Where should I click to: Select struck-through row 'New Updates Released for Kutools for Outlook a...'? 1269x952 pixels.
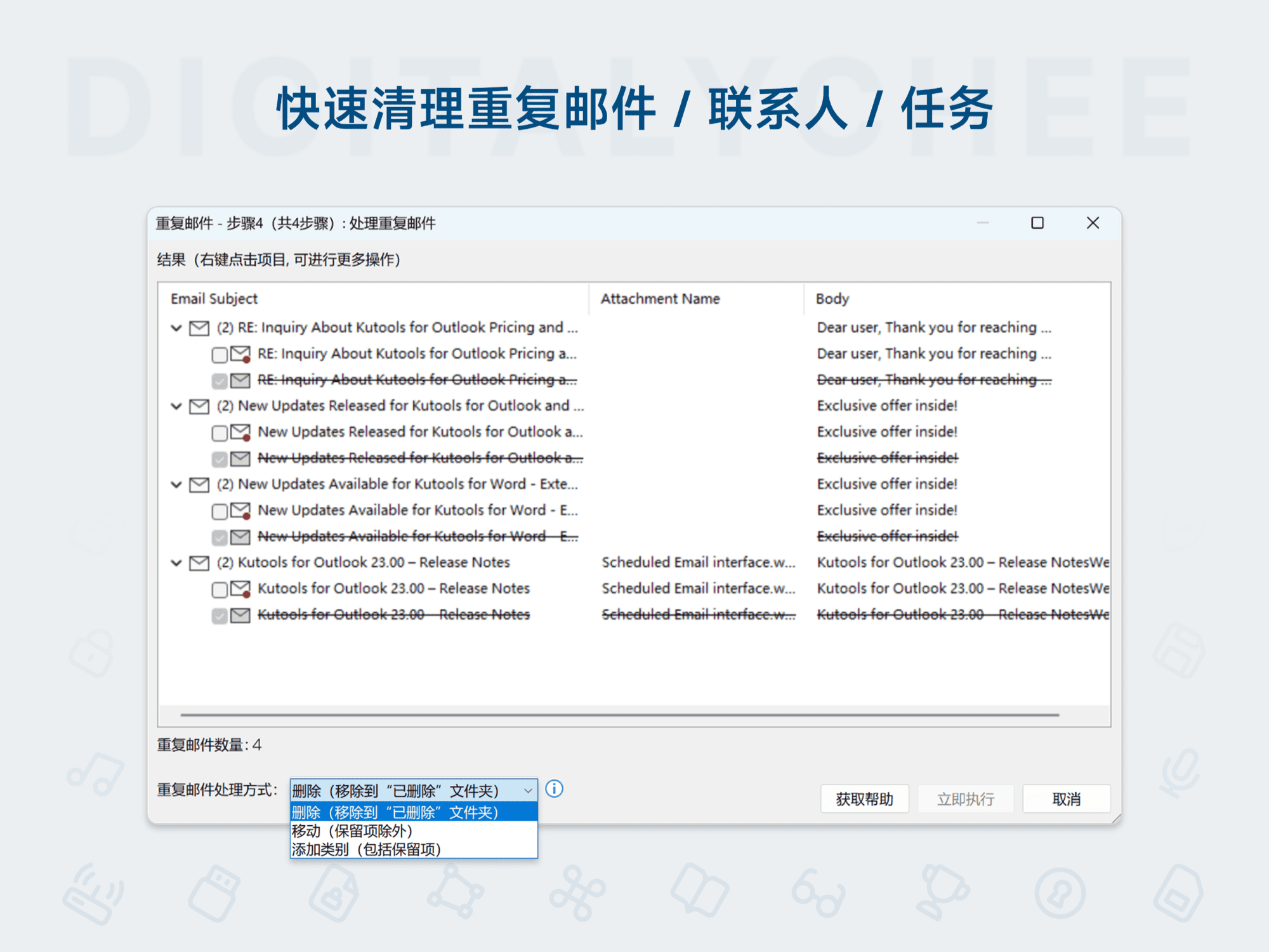point(420,458)
